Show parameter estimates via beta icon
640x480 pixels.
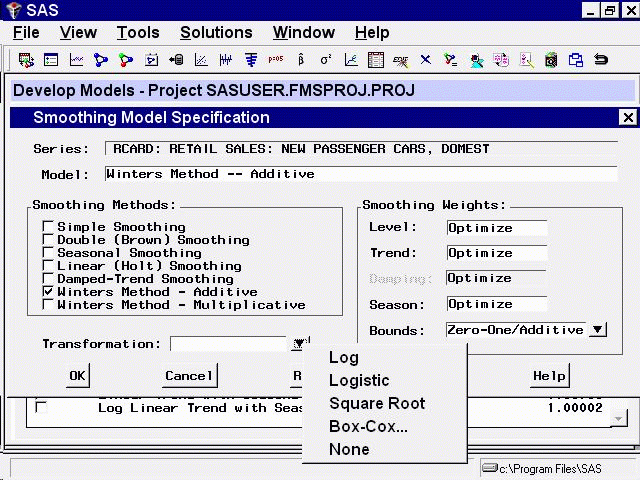tap(301, 60)
